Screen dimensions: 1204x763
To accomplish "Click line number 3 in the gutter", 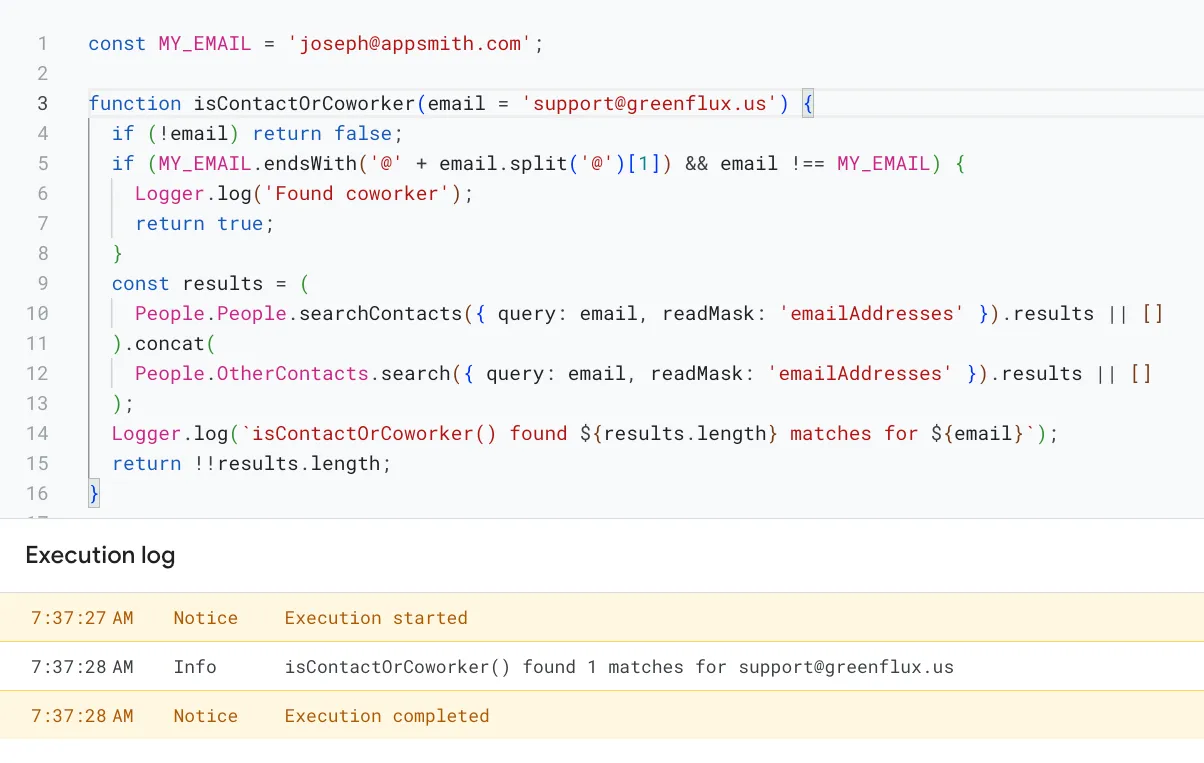I will click(42, 104).
